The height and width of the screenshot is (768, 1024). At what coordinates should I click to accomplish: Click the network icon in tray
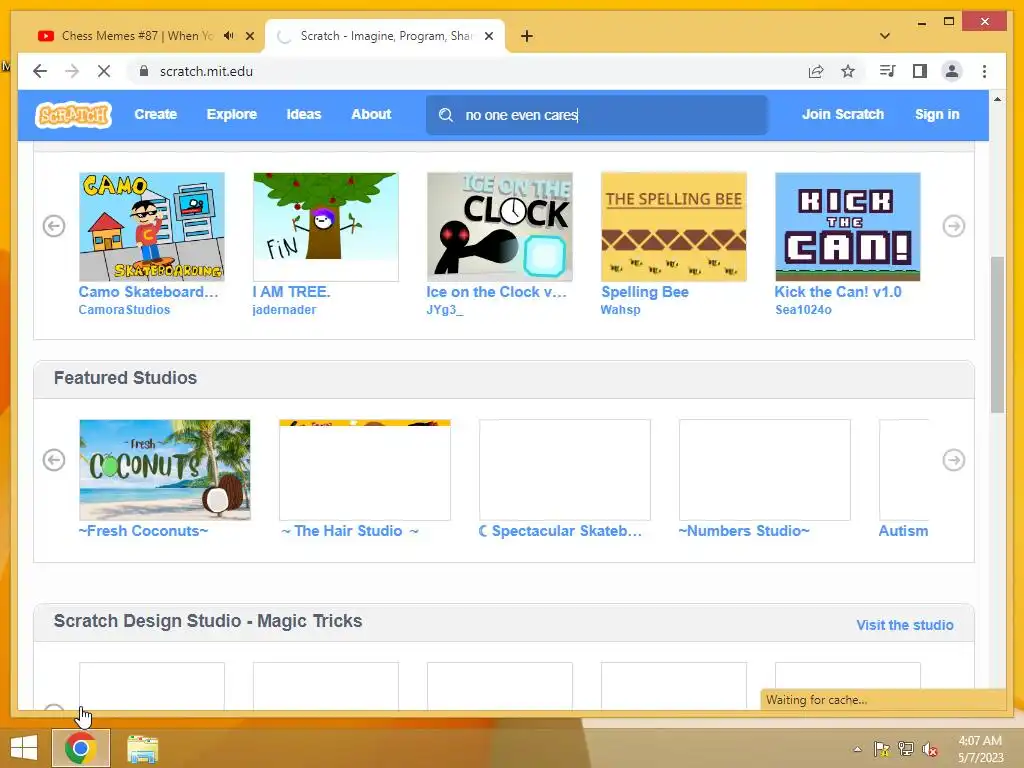(x=906, y=749)
